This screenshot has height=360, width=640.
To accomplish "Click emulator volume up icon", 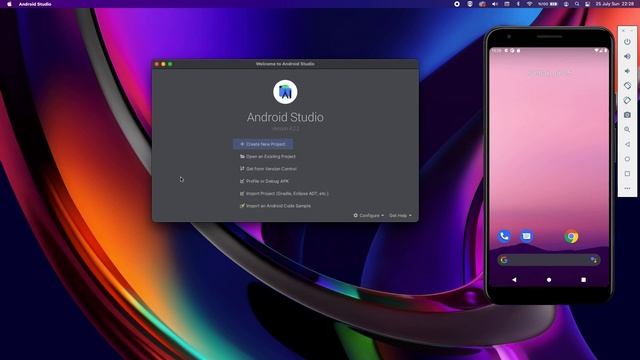I will pos(627,56).
